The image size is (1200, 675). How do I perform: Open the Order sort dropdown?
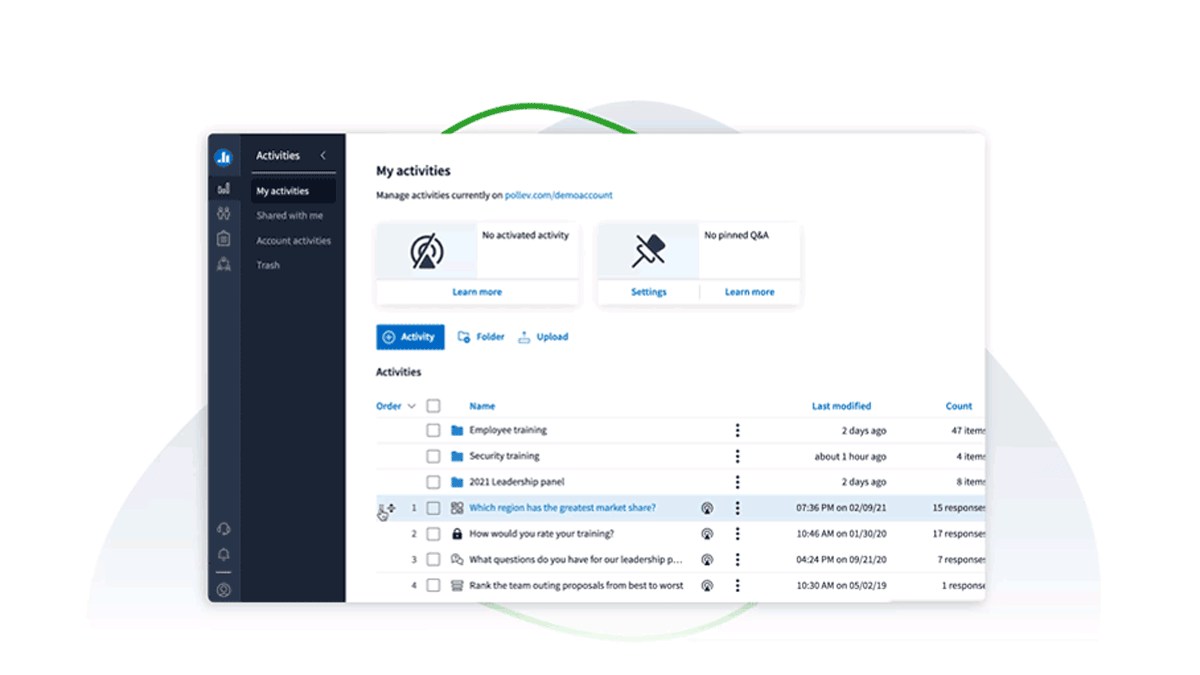(396, 406)
